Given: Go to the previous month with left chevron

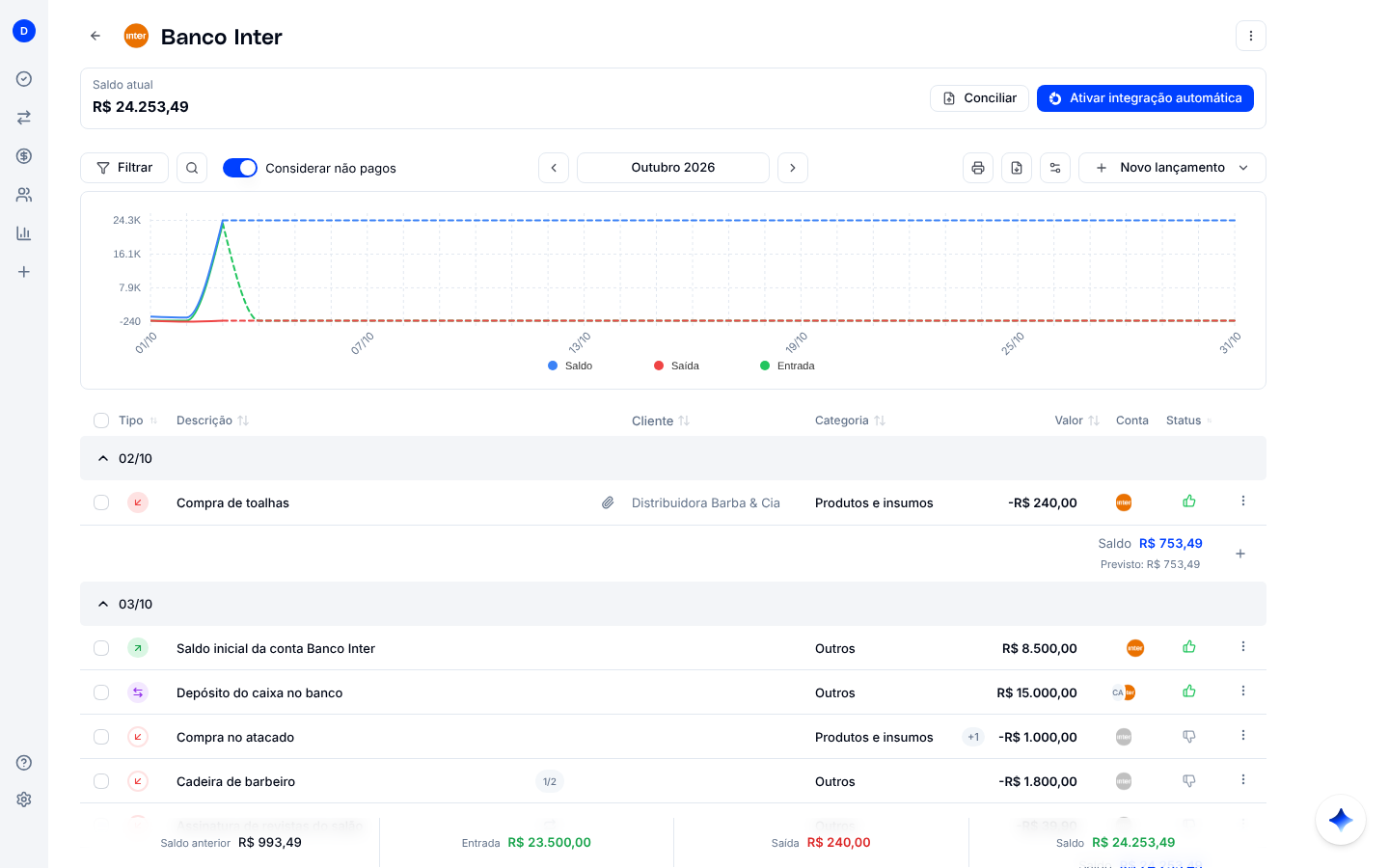Looking at the screenshot, I should 554,168.
